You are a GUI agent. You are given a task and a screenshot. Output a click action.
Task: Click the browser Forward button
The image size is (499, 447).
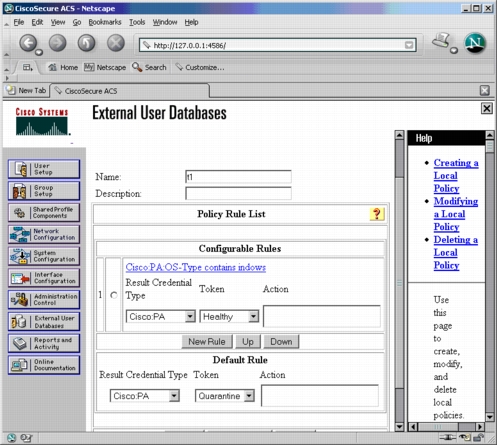[58, 43]
